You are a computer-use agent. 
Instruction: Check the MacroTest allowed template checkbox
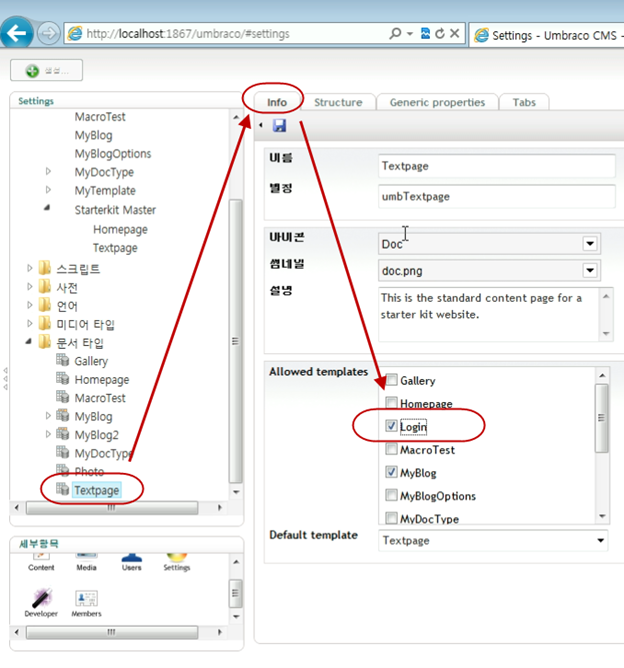click(x=391, y=449)
